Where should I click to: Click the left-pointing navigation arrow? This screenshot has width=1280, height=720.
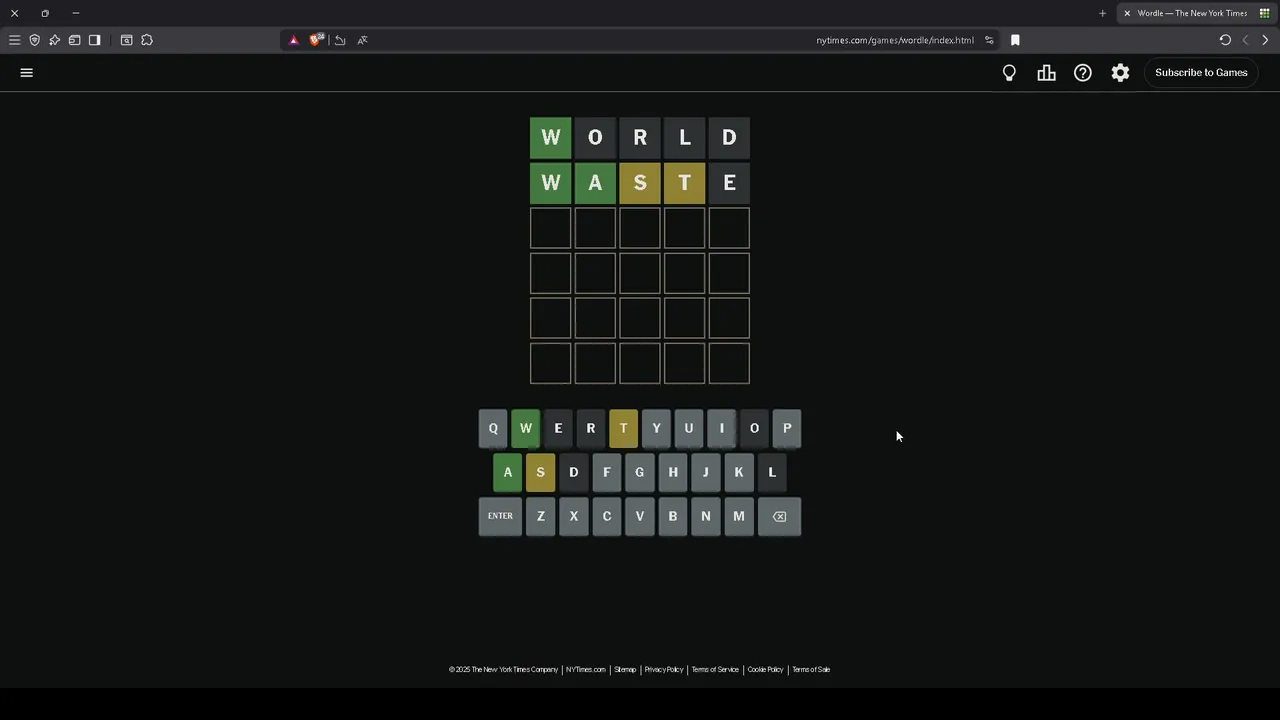click(x=1245, y=40)
